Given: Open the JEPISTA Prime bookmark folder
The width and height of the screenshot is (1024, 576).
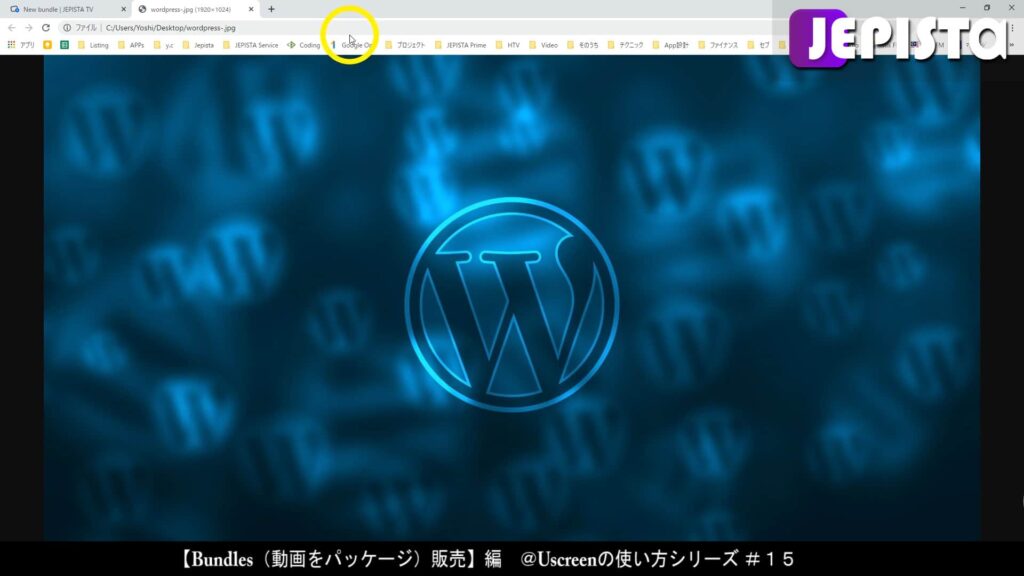Looking at the screenshot, I should pyautogui.click(x=460, y=45).
